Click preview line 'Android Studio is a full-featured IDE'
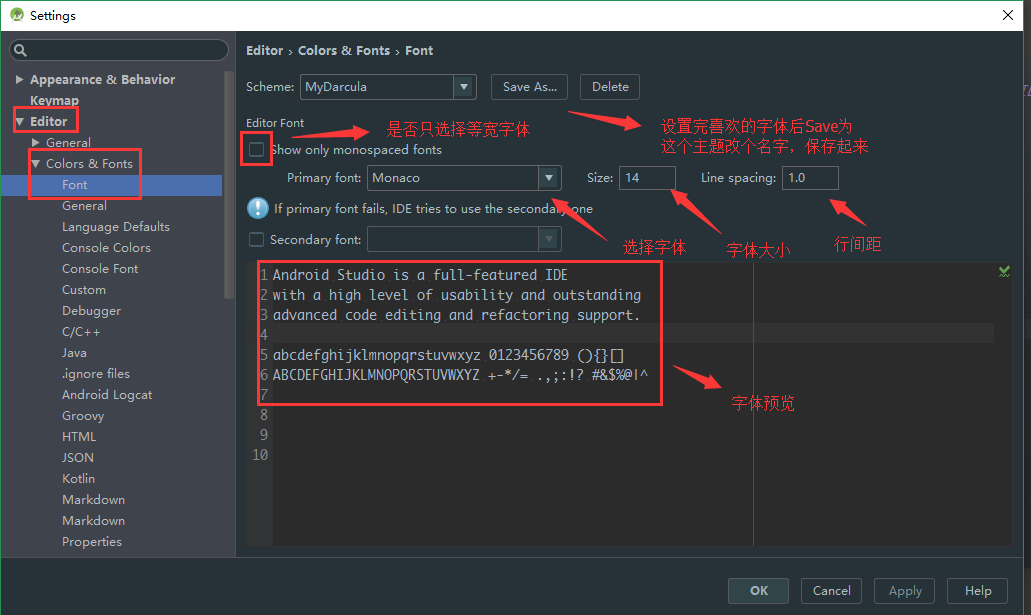Screen dimensions: 1031x615 pos(420,275)
